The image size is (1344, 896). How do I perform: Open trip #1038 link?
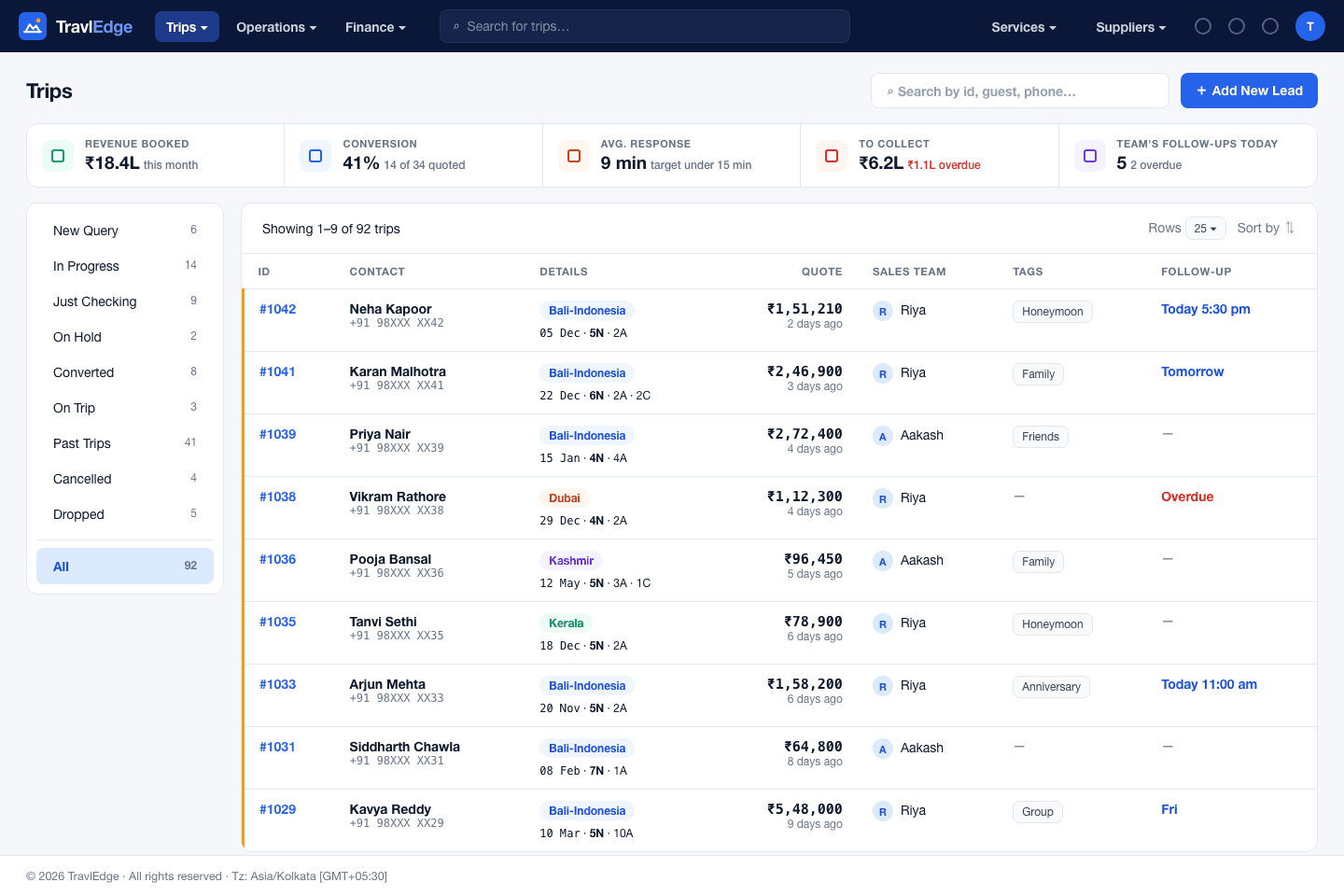[x=277, y=497]
